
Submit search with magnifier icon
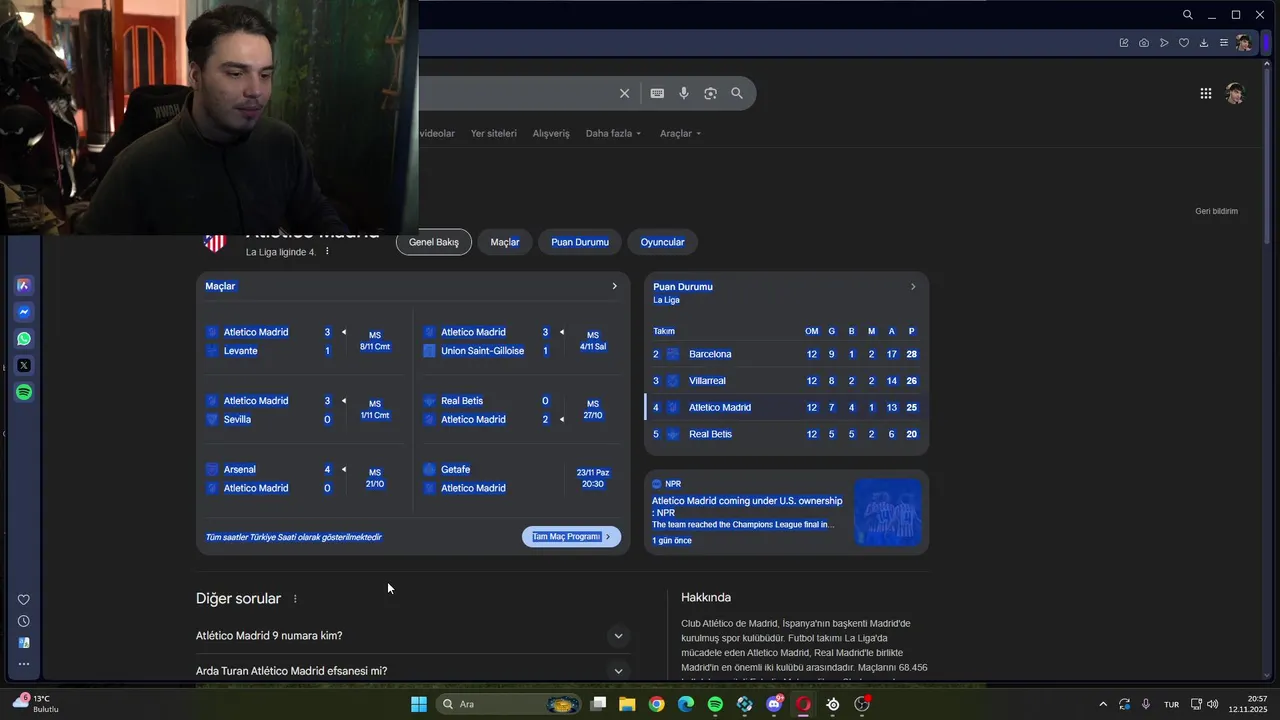click(737, 93)
